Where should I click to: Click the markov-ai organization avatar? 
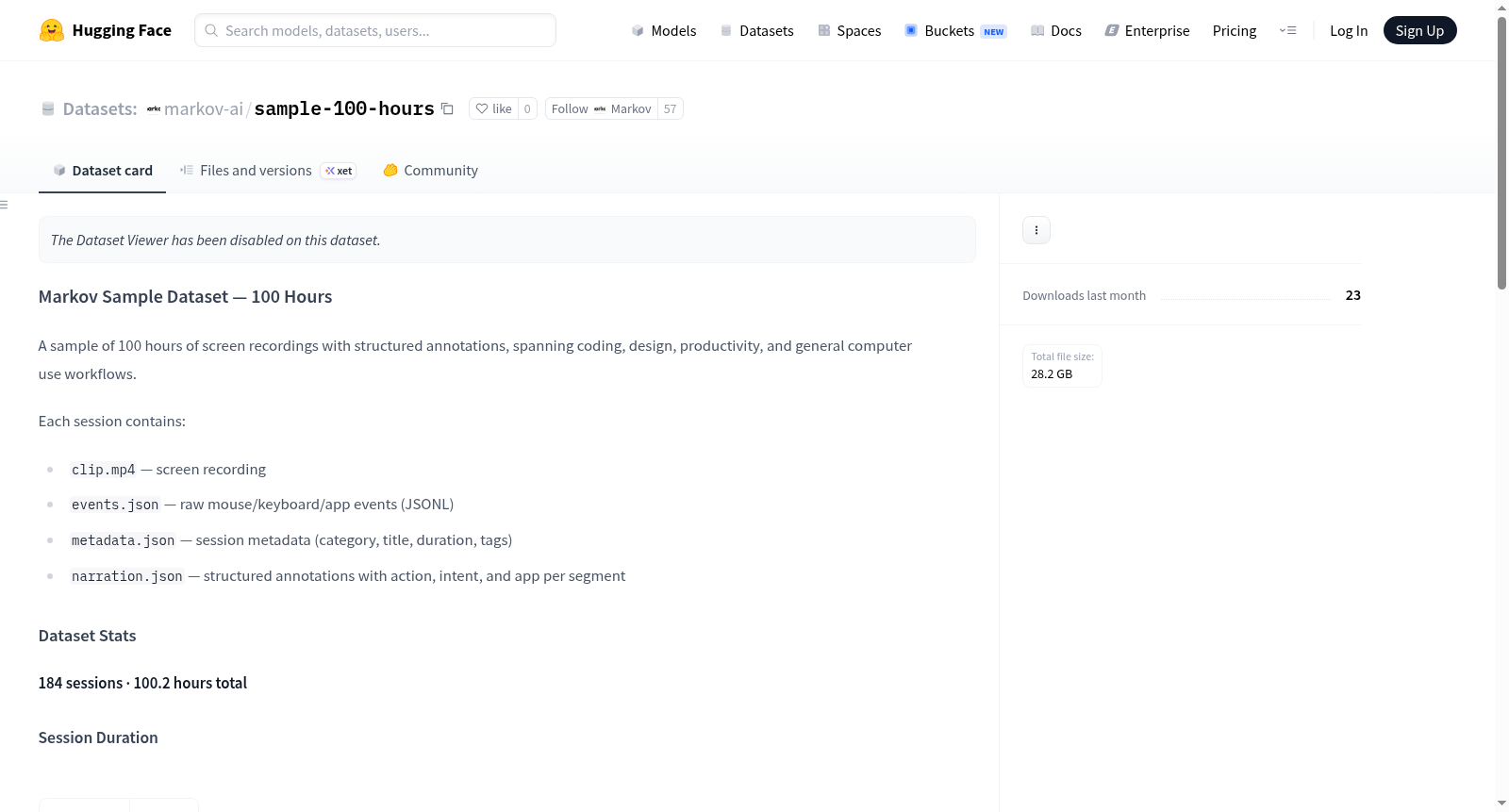coord(154,108)
